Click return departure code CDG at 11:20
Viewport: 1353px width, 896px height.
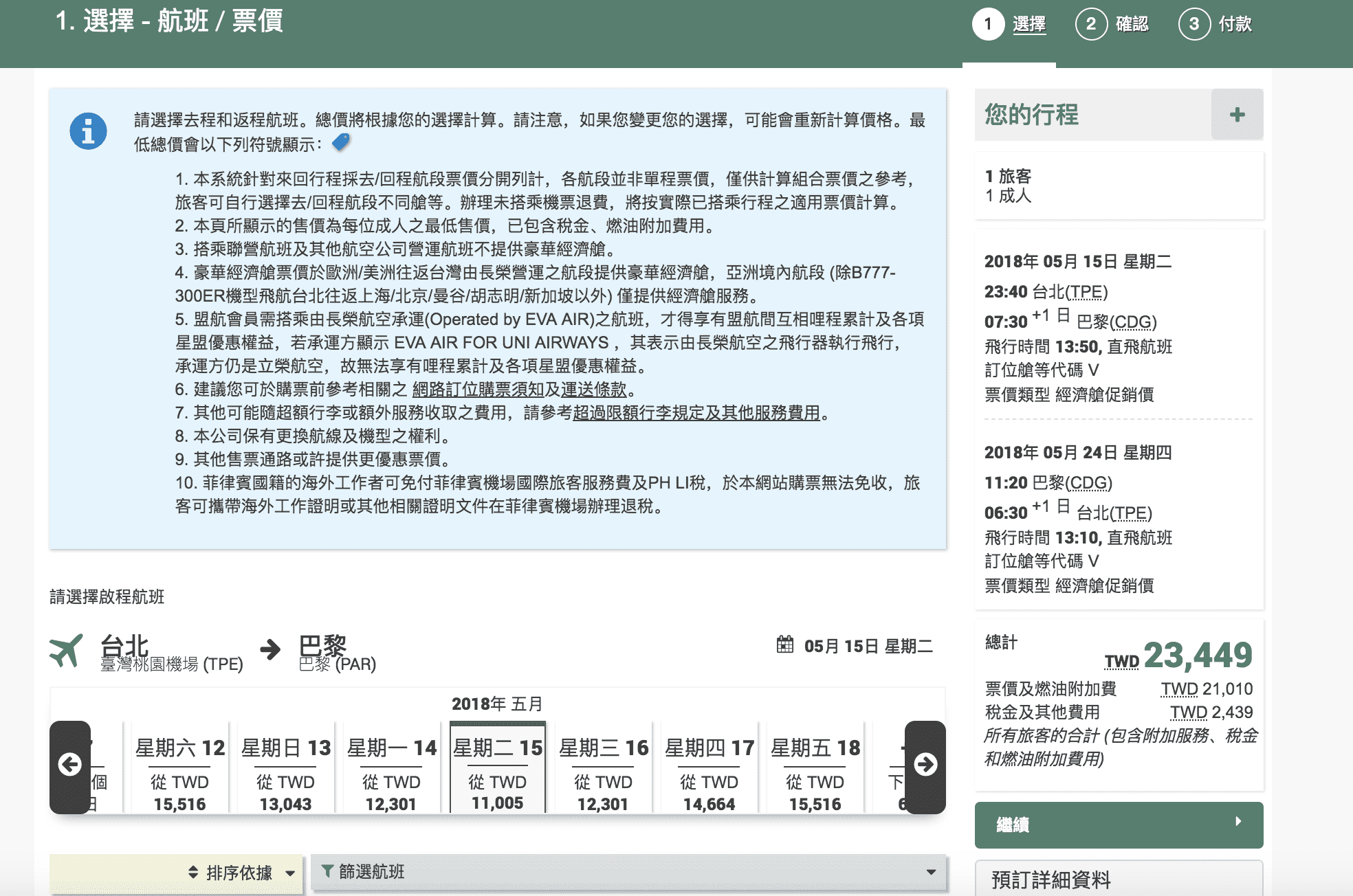pos(1088,483)
